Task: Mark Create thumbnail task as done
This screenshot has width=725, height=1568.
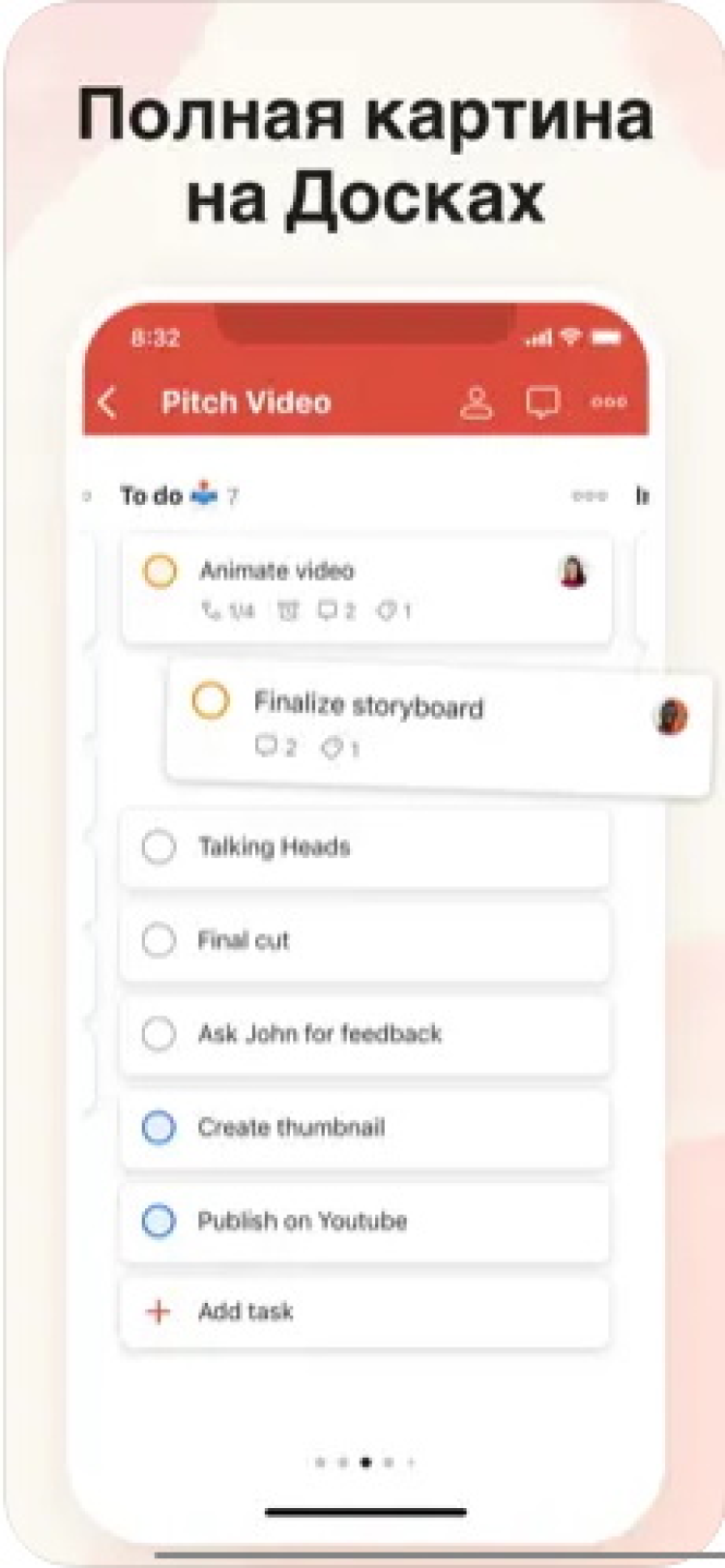Action: click(x=159, y=1127)
